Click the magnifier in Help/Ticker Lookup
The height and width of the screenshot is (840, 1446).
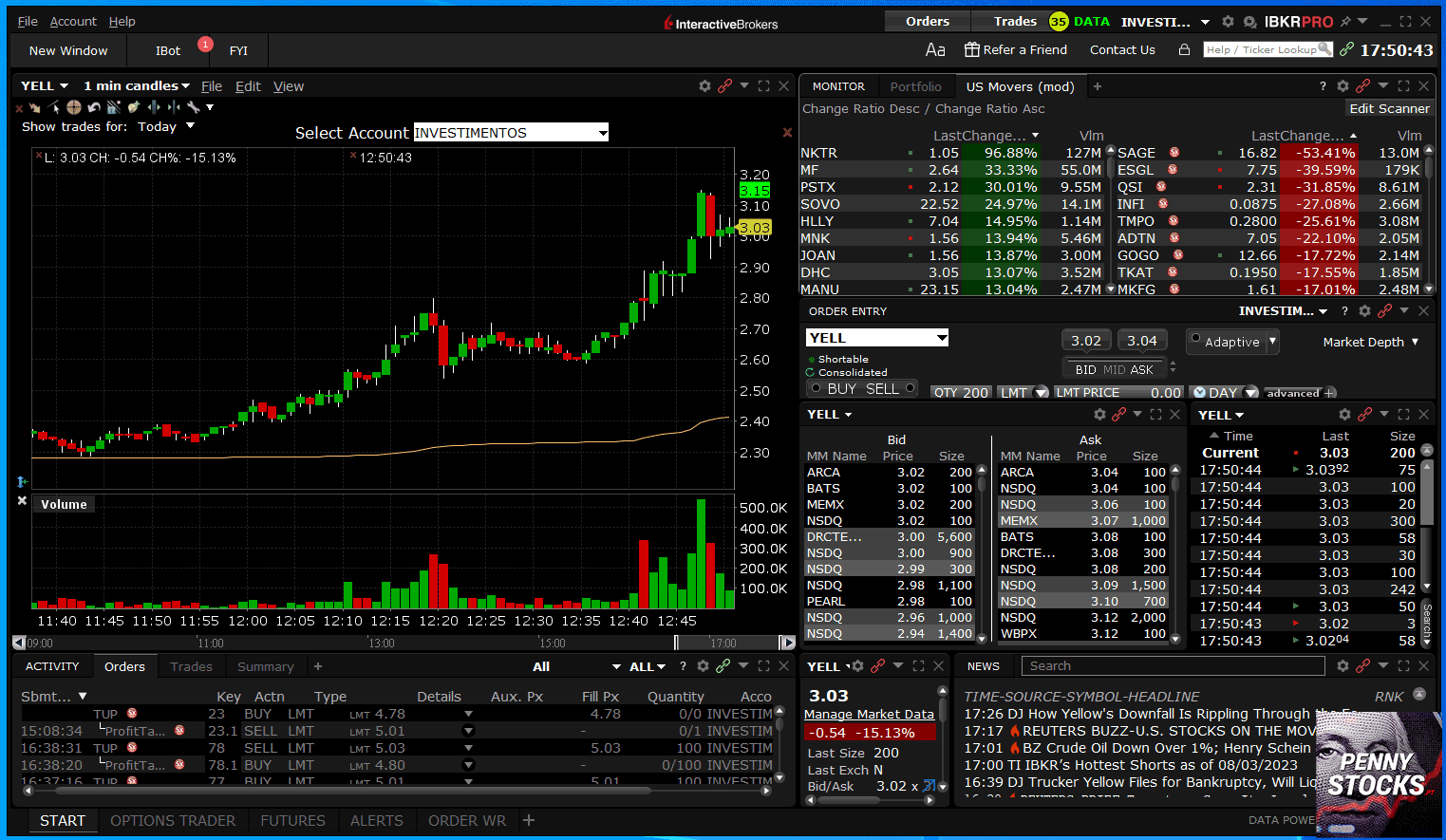(x=1324, y=48)
